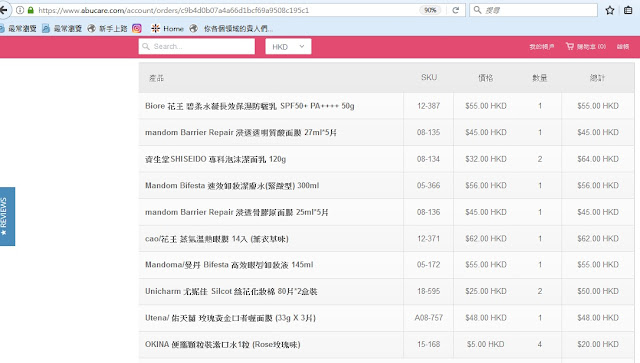640x363 pixels.
Task: Click SKU 05-366 cell
Action: 429,186
